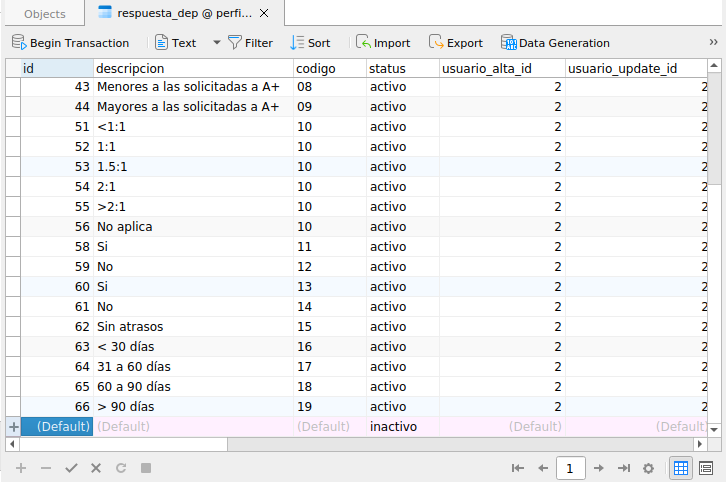Switch to form view
This screenshot has width=726, height=482.
tap(706, 467)
